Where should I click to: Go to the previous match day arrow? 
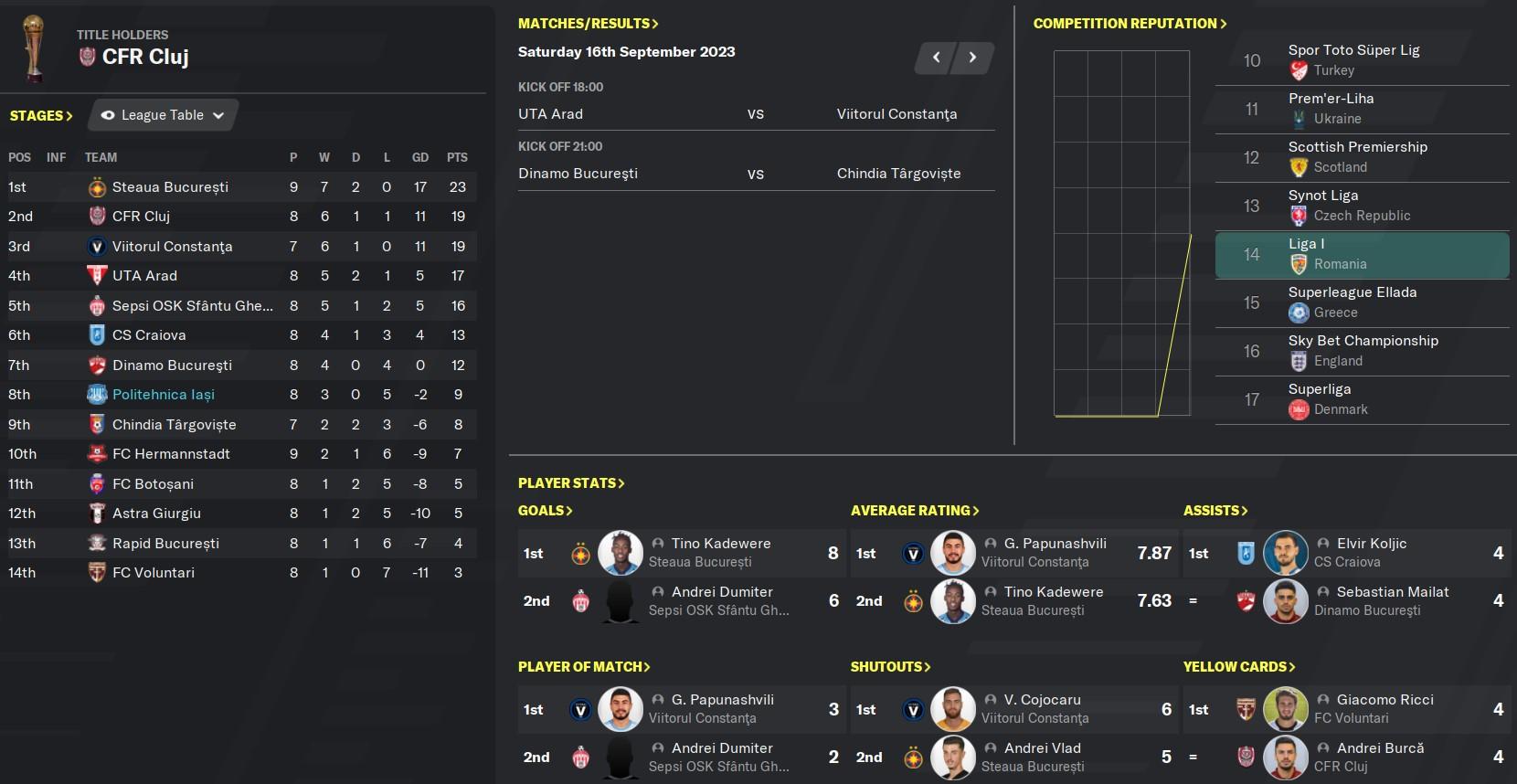click(936, 58)
